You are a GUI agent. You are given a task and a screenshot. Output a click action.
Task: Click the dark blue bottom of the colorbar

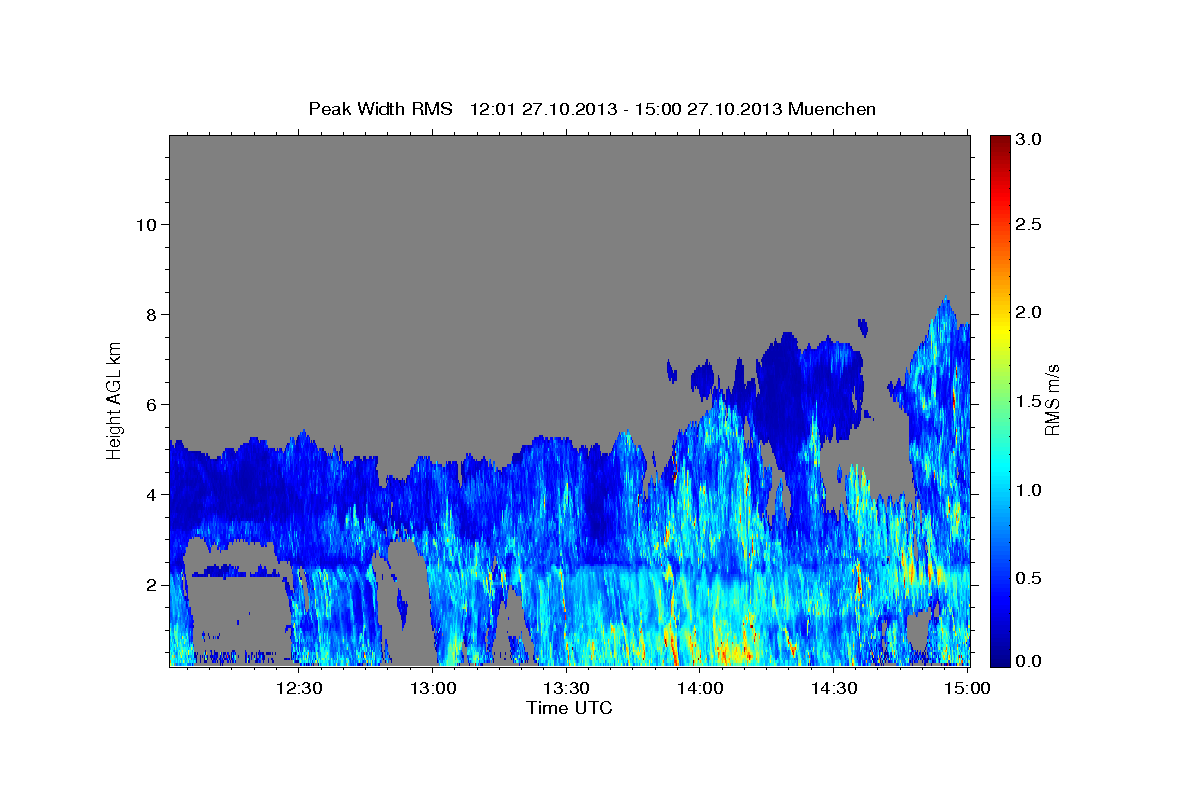[x=999, y=655]
